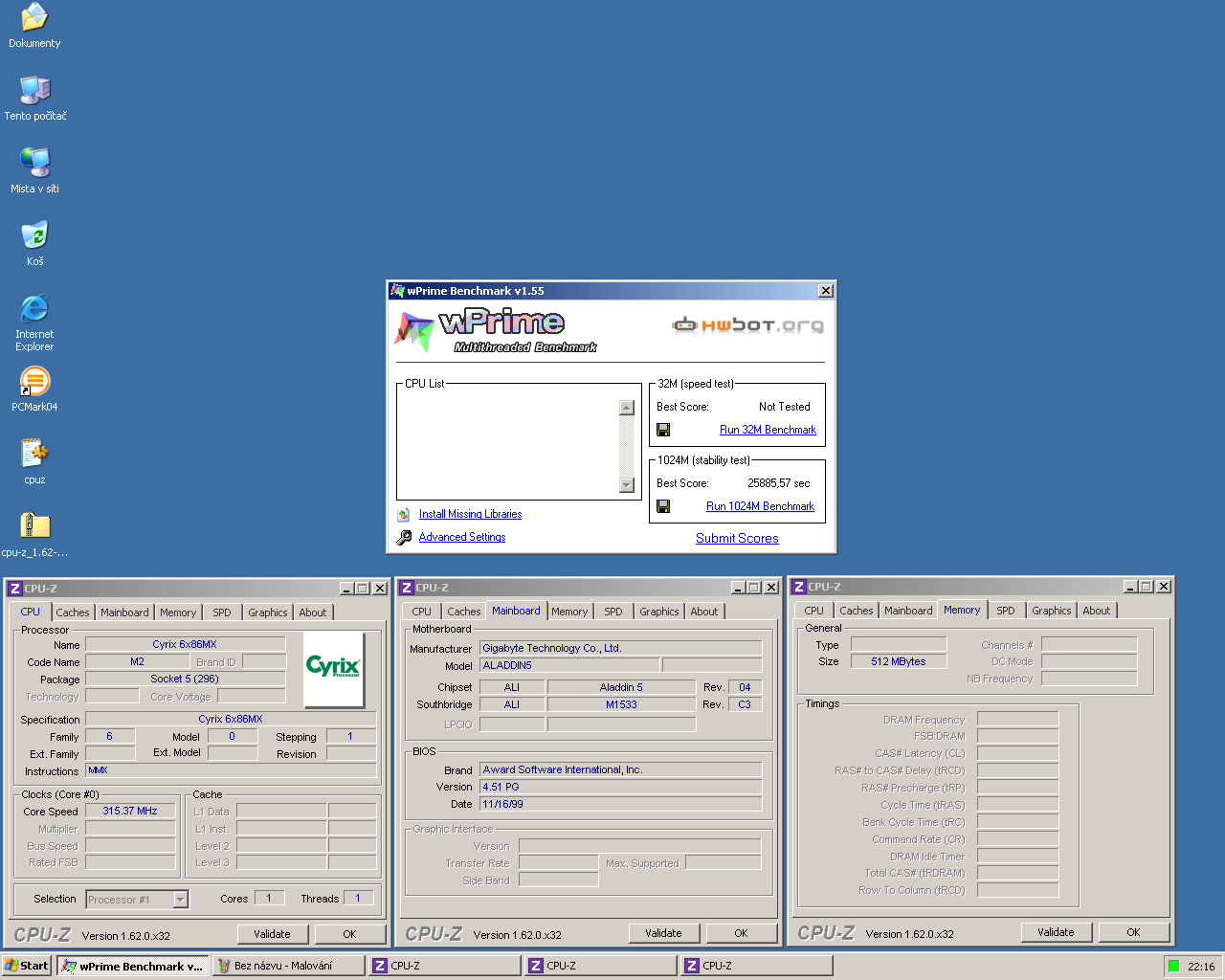Click the mainboard Model field ALADDIN5
This screenshot has height=980, width=1225.
click(569, 665)
